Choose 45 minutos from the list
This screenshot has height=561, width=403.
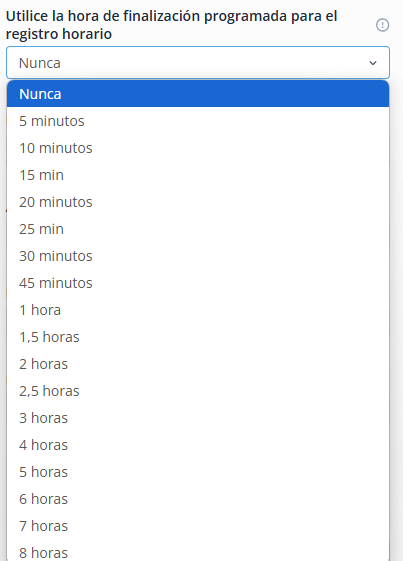[x=198, y=283]
